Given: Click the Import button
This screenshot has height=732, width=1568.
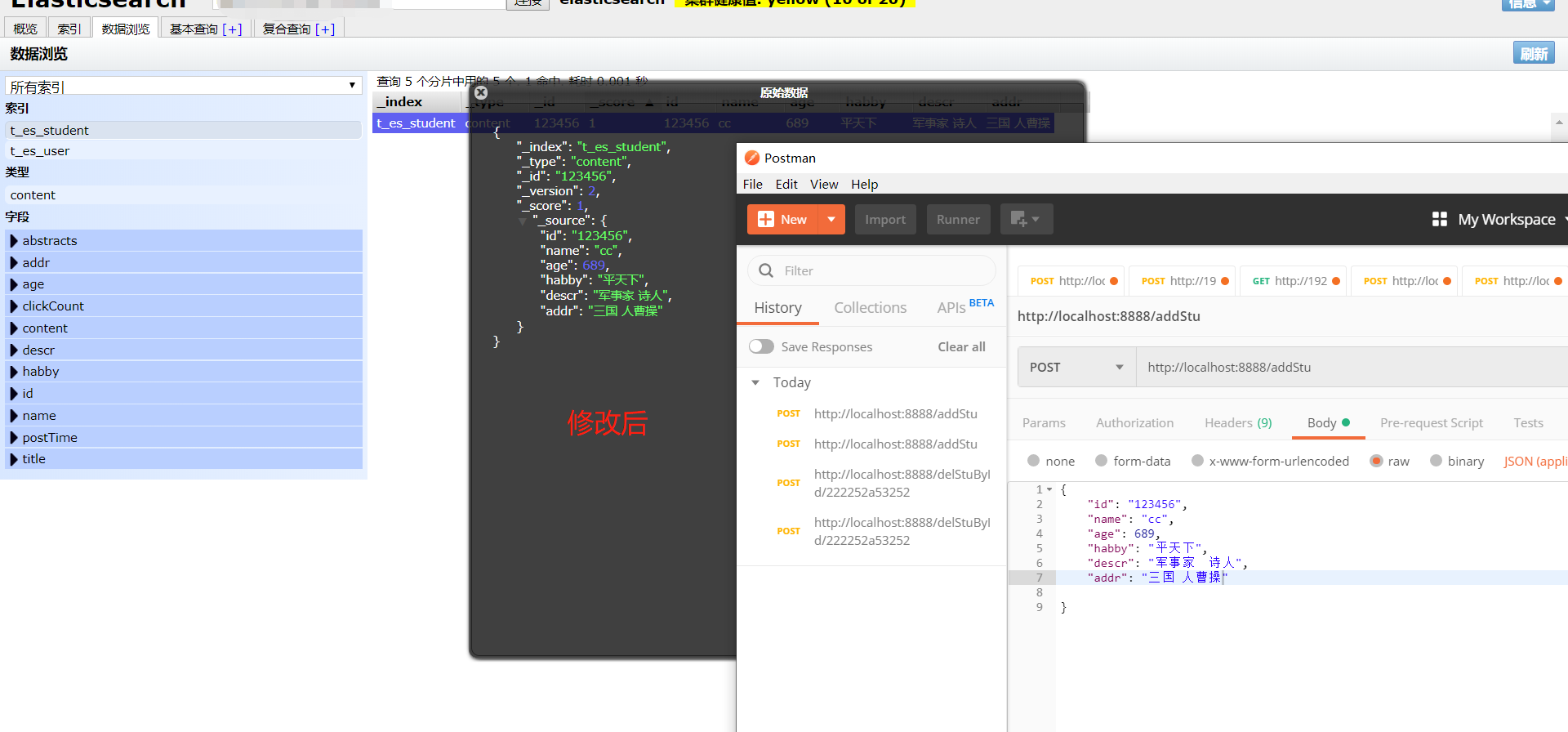Looking at the screenshot, I should pyautogui.click(x=885, y=219).
